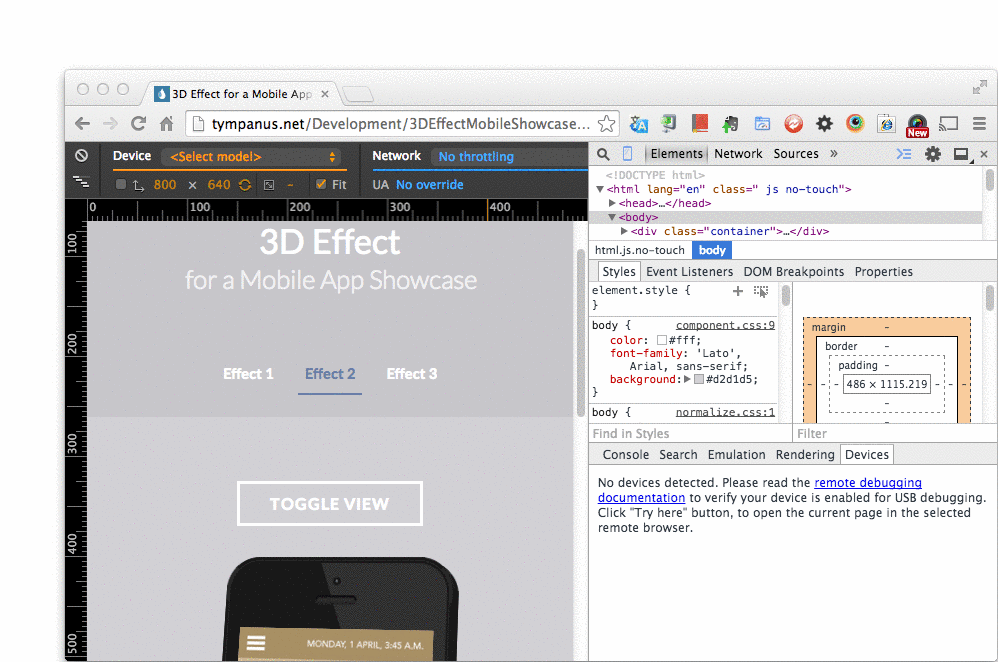Click the reset emulation icon
This screenshot has width=998, height=662.
coord(82,156)
